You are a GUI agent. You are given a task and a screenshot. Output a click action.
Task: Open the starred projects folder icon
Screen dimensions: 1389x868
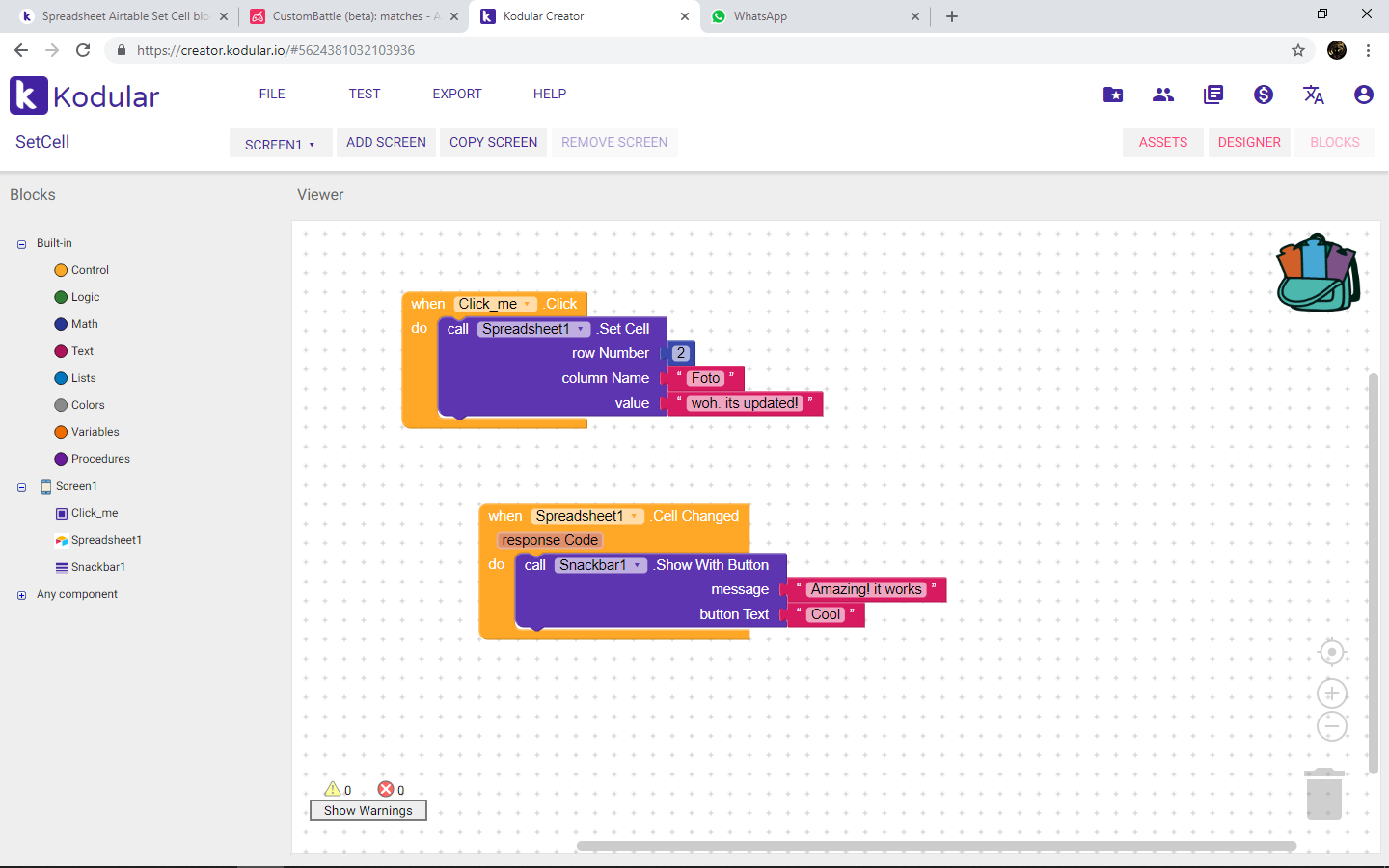coord(1113,95)
